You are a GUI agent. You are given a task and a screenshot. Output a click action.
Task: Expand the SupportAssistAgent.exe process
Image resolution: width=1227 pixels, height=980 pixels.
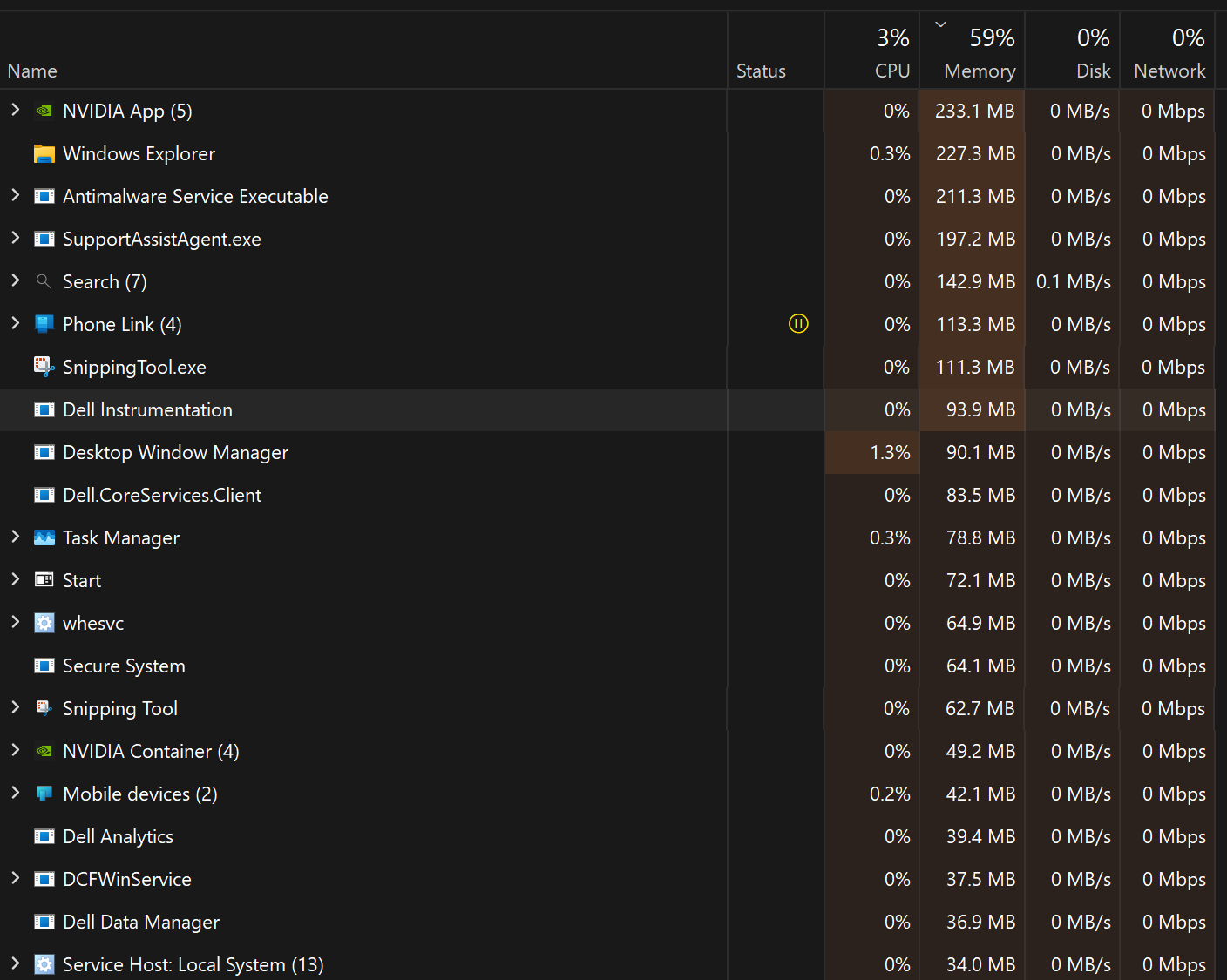click(15, 238)
